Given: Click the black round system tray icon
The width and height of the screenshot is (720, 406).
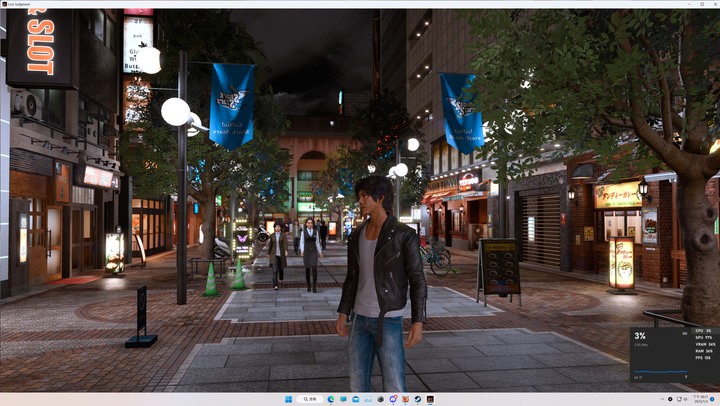Looking at the screenshot, I should point(670,399).
